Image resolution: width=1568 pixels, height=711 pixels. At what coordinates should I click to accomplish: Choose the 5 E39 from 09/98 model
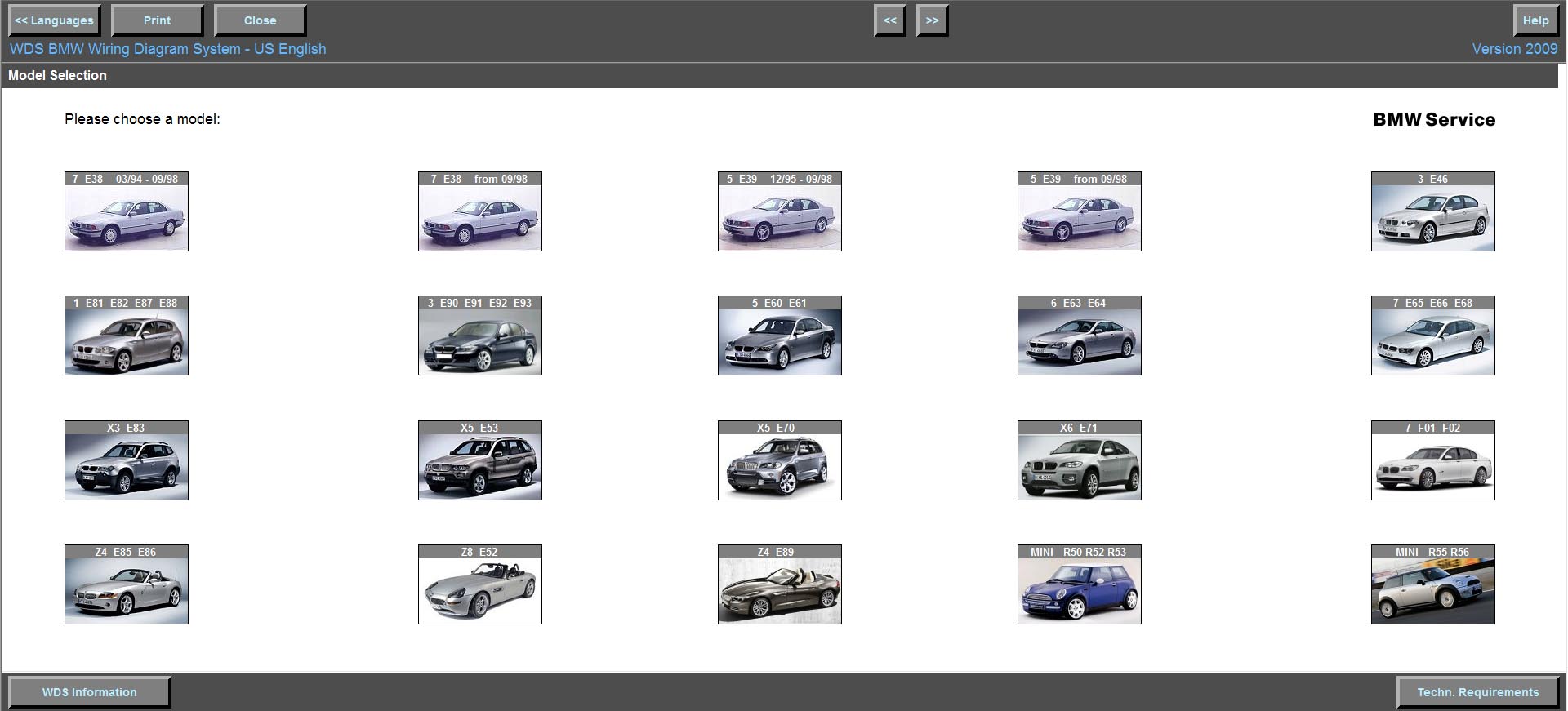tap(1080, 211)
